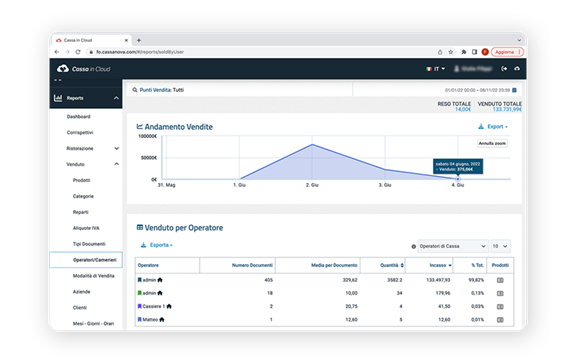Image resolution: width=576 pixels, height=362 pixels.
Task: Reload the page in browser toolbar
Action: click(78, 52)
